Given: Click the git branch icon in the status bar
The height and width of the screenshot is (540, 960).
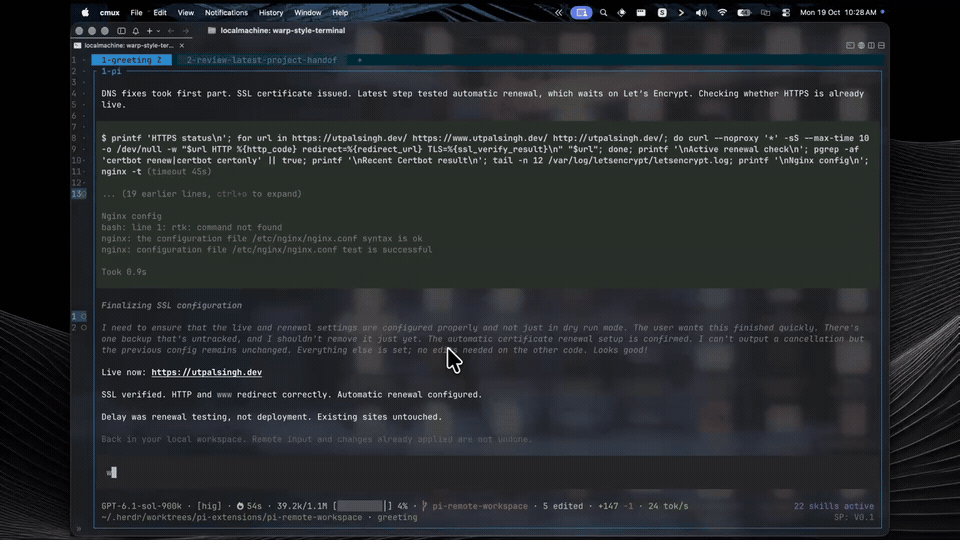Looking at the screenshot, I should [424, 506].
